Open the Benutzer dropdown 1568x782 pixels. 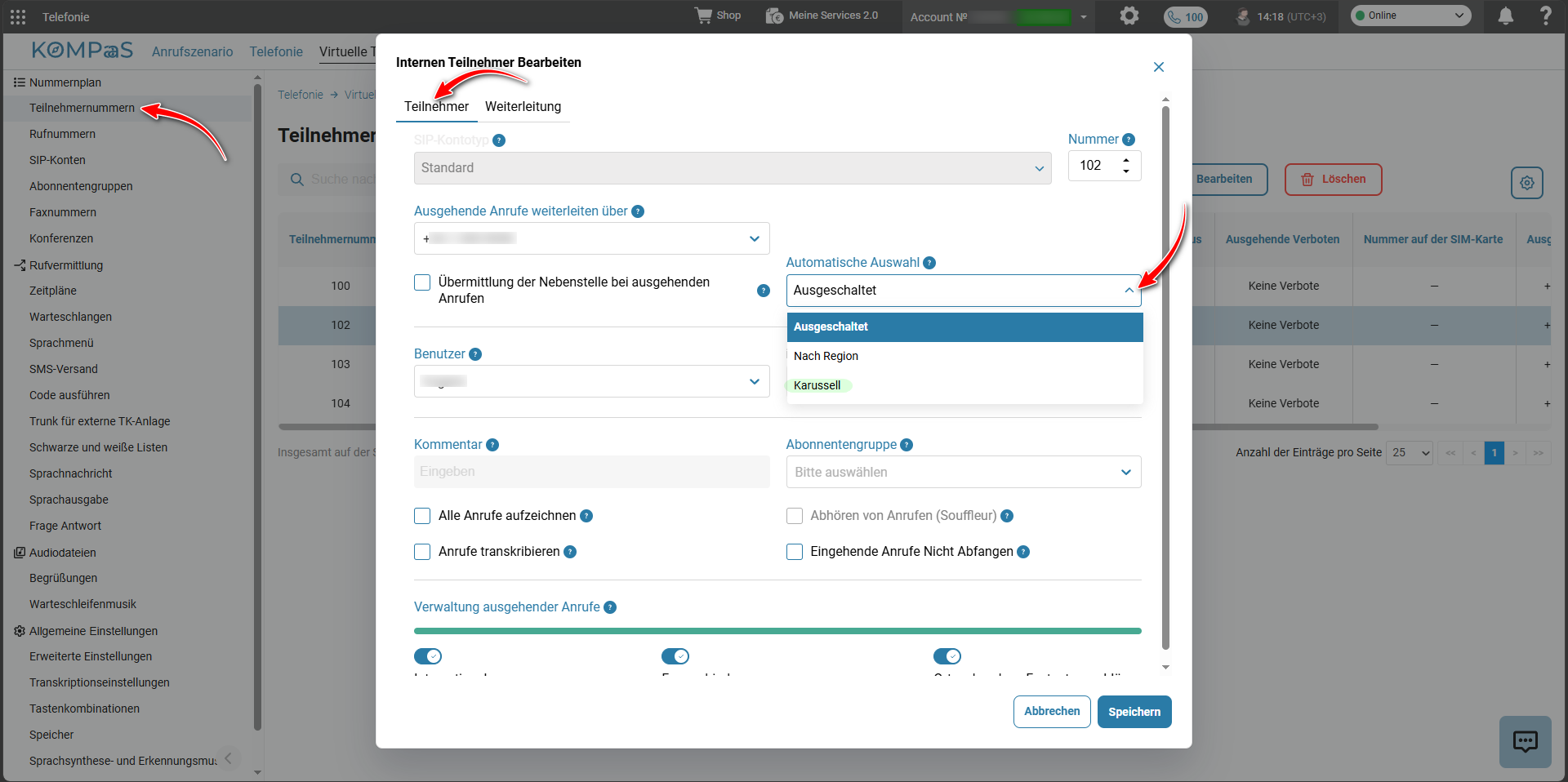point(591,381)
